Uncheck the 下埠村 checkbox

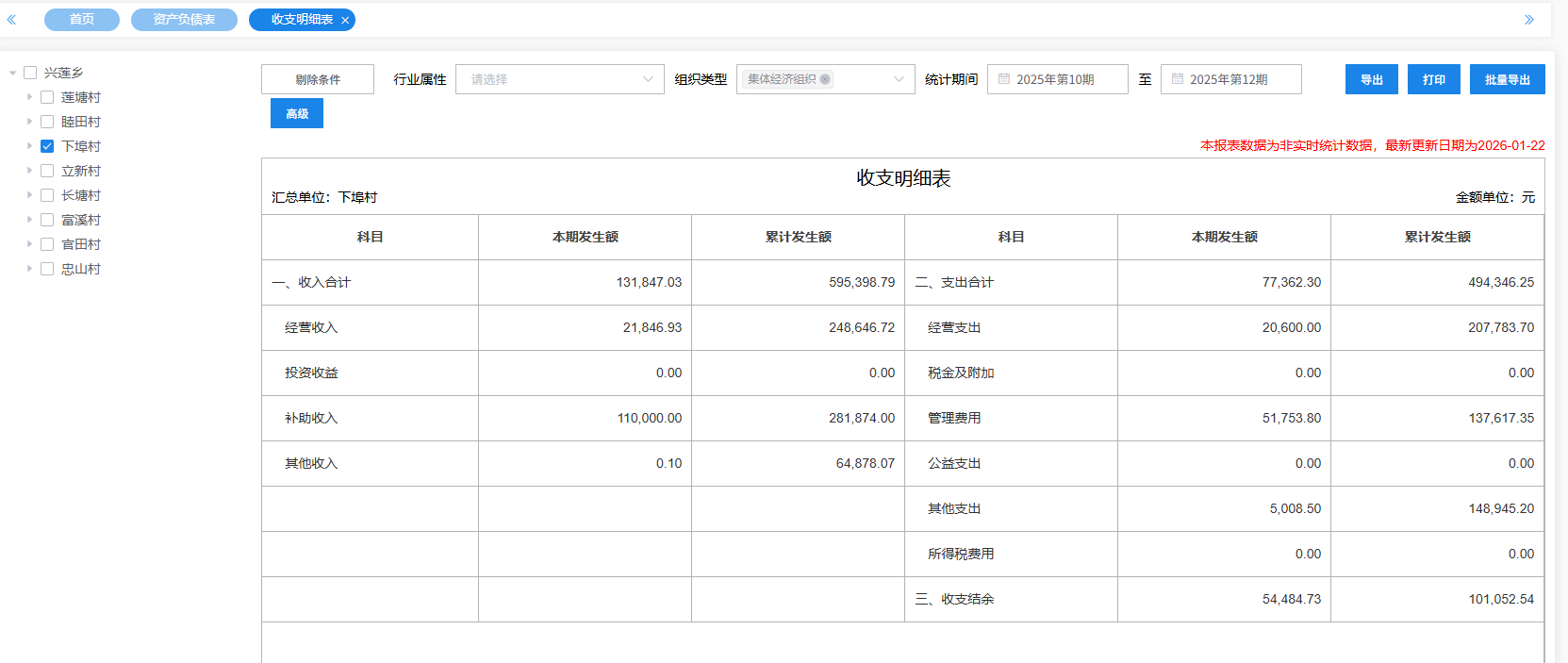coord(47,146)
